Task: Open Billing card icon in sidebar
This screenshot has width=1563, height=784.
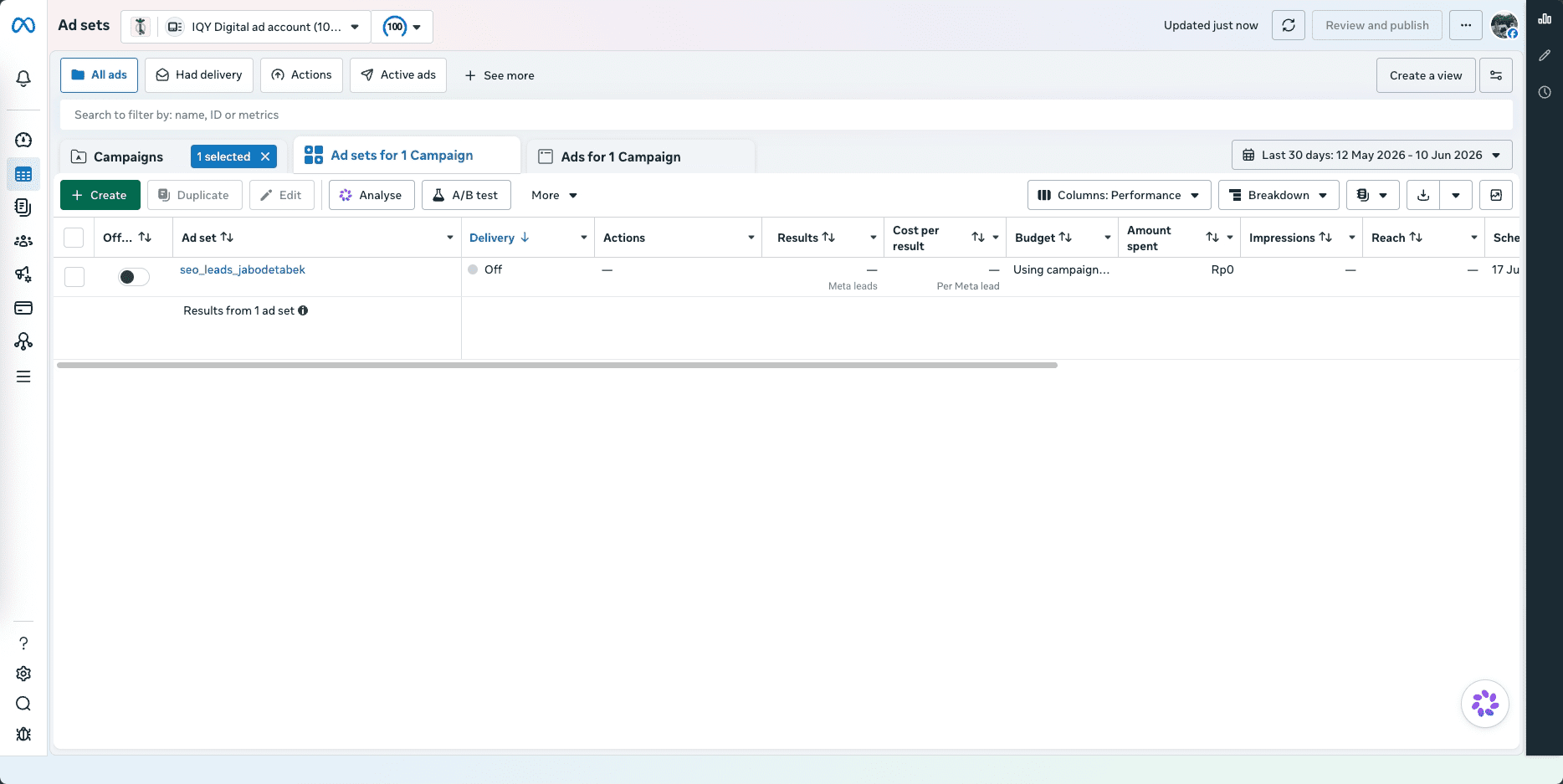Action: coord(23,308)
